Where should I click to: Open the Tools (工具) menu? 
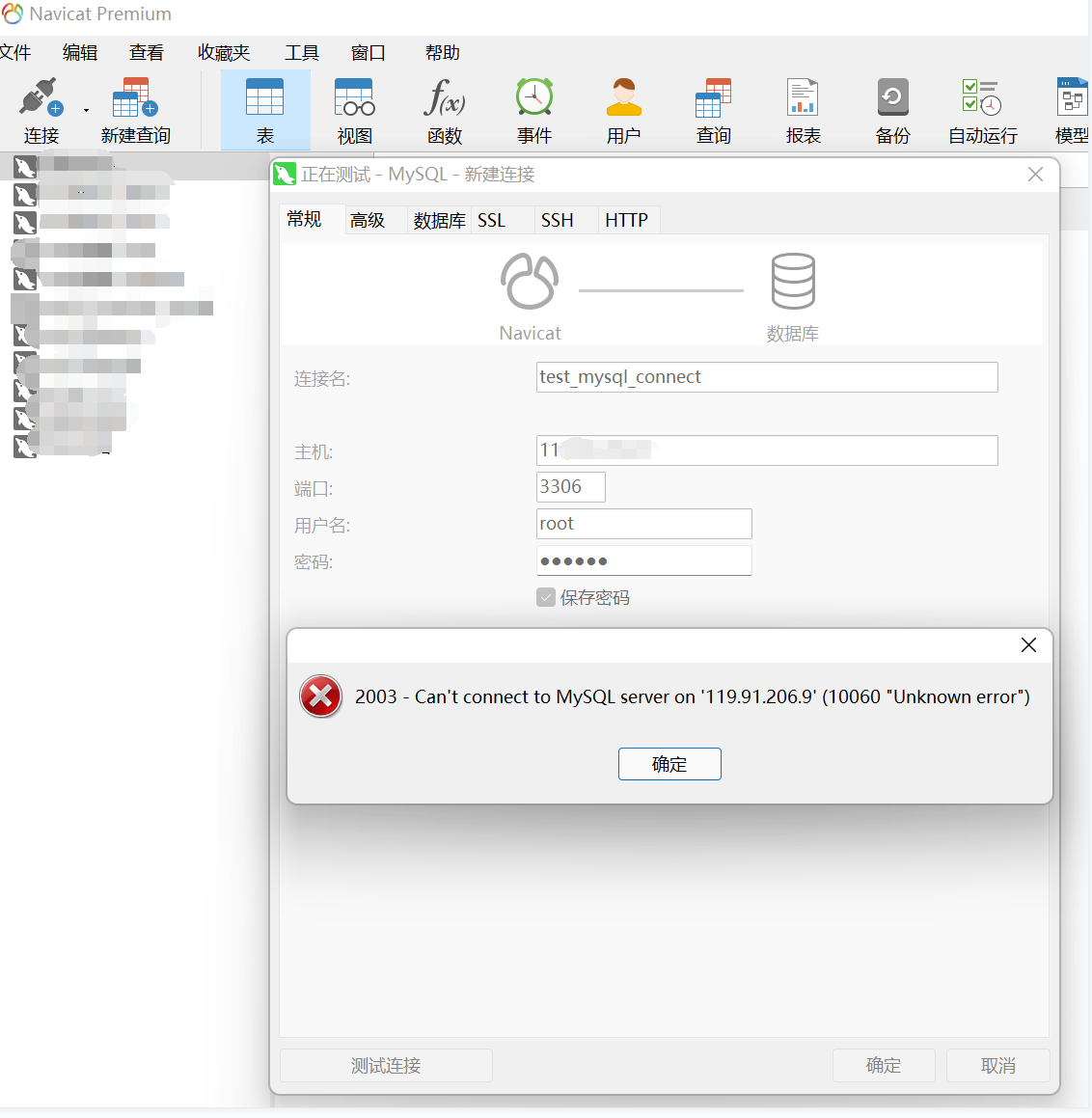301,53
